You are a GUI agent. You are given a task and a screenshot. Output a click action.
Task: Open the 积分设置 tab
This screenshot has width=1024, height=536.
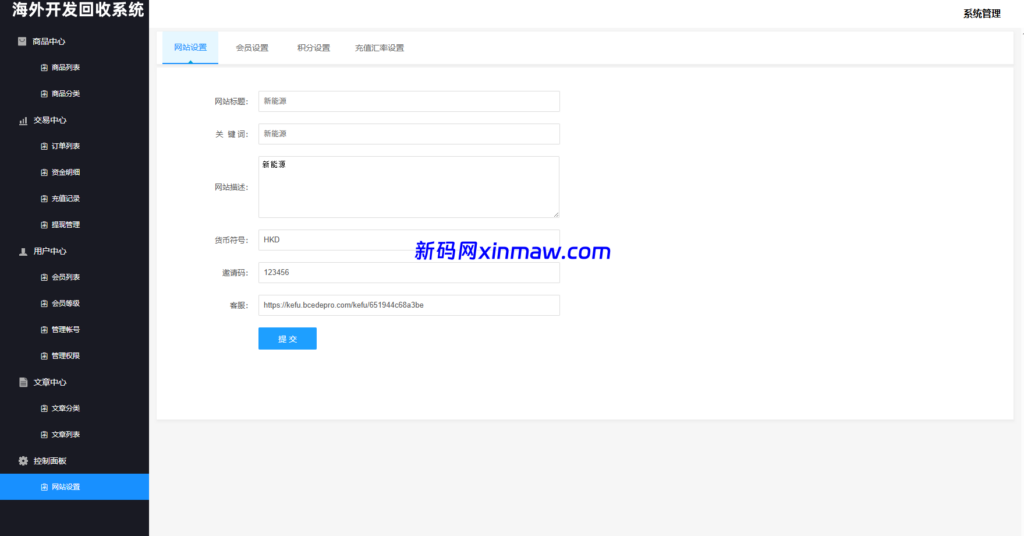(313, 48)
